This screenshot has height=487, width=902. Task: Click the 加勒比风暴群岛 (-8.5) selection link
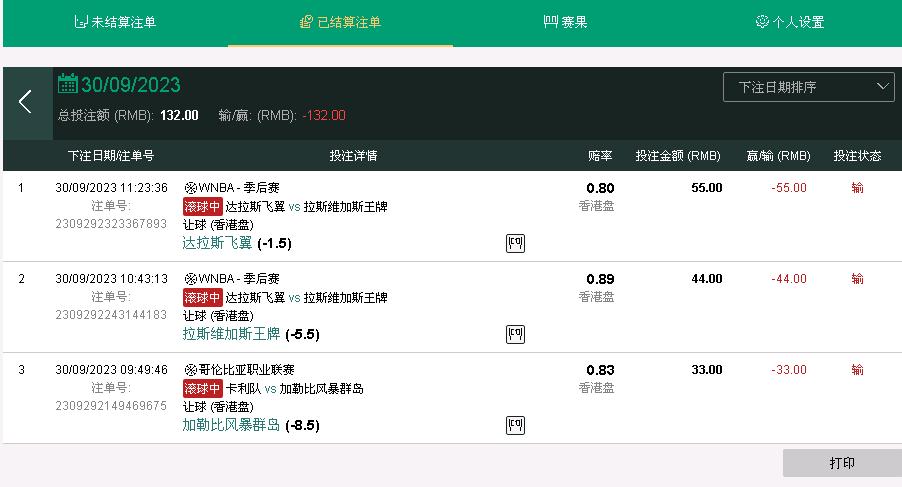(x=251, y=425)
